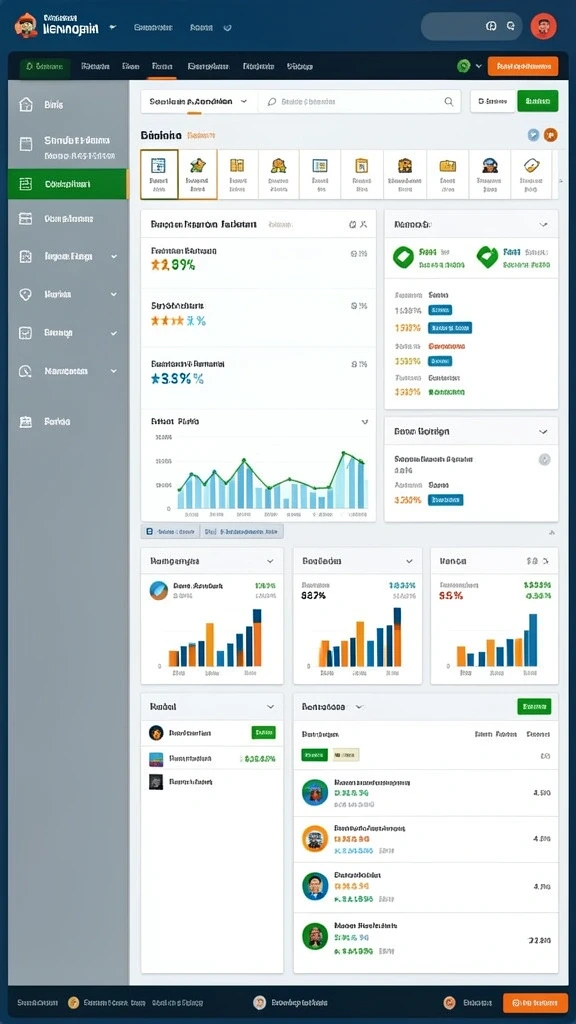Image resolution: width=576 pixels, height=1024 pixels.
Task: Toggle the grey round indicator in the lower-right card
Action: point(544,460)
